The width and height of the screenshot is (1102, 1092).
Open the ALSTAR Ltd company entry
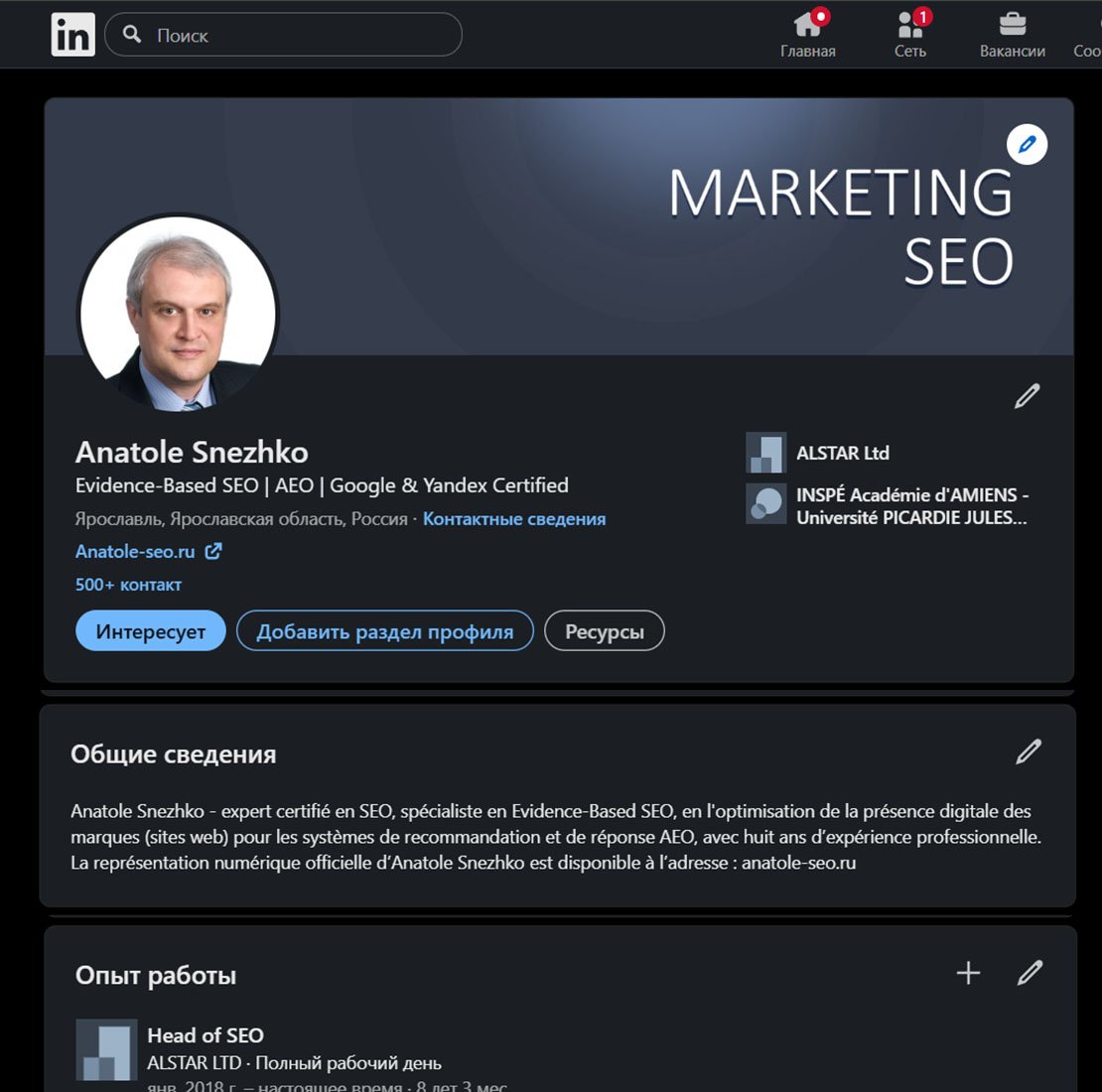point(842,454)
